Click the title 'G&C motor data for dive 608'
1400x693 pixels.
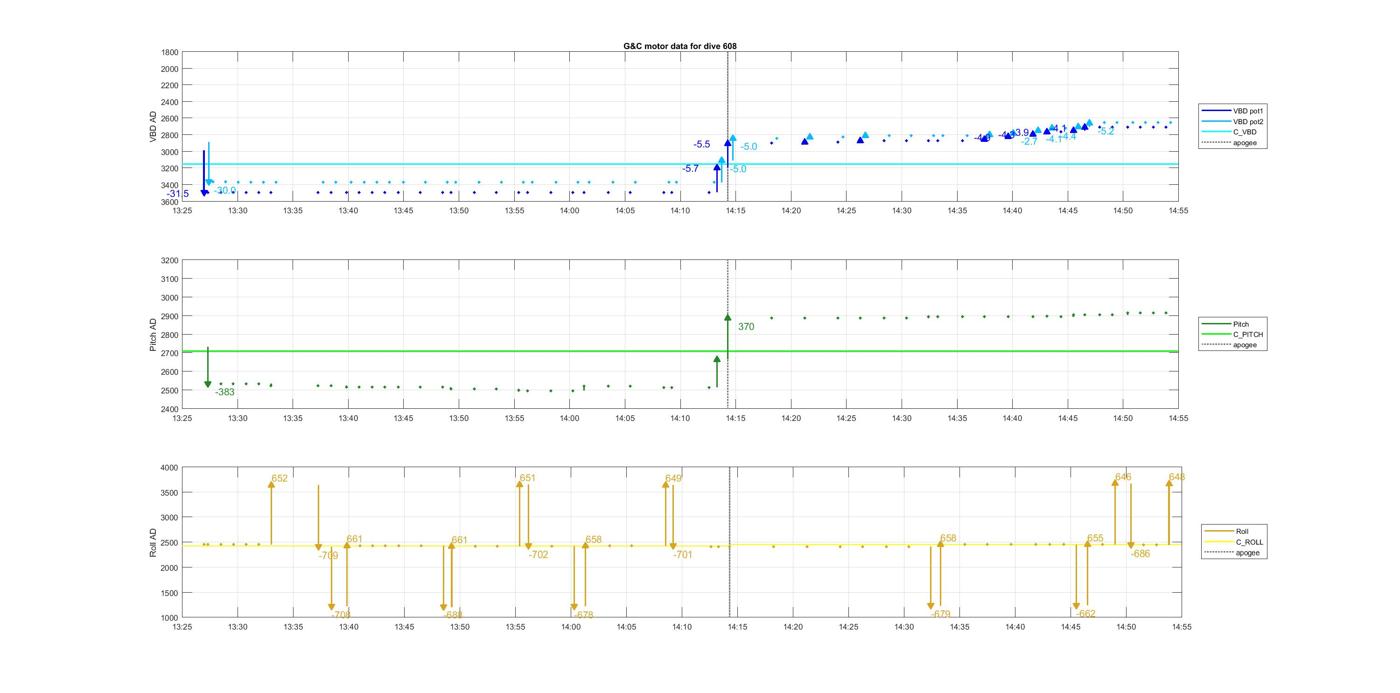[x=680, y=46]
